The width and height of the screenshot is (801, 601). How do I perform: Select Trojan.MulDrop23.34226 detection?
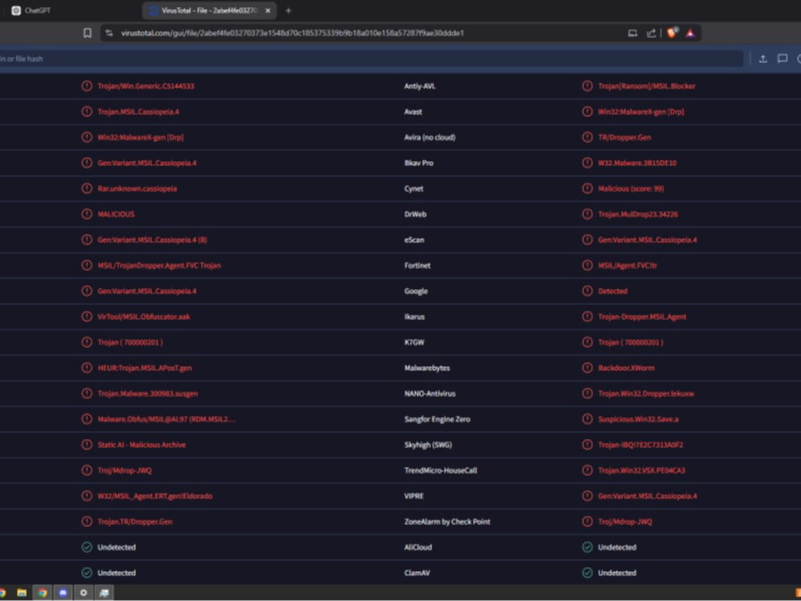click(638, 214)
